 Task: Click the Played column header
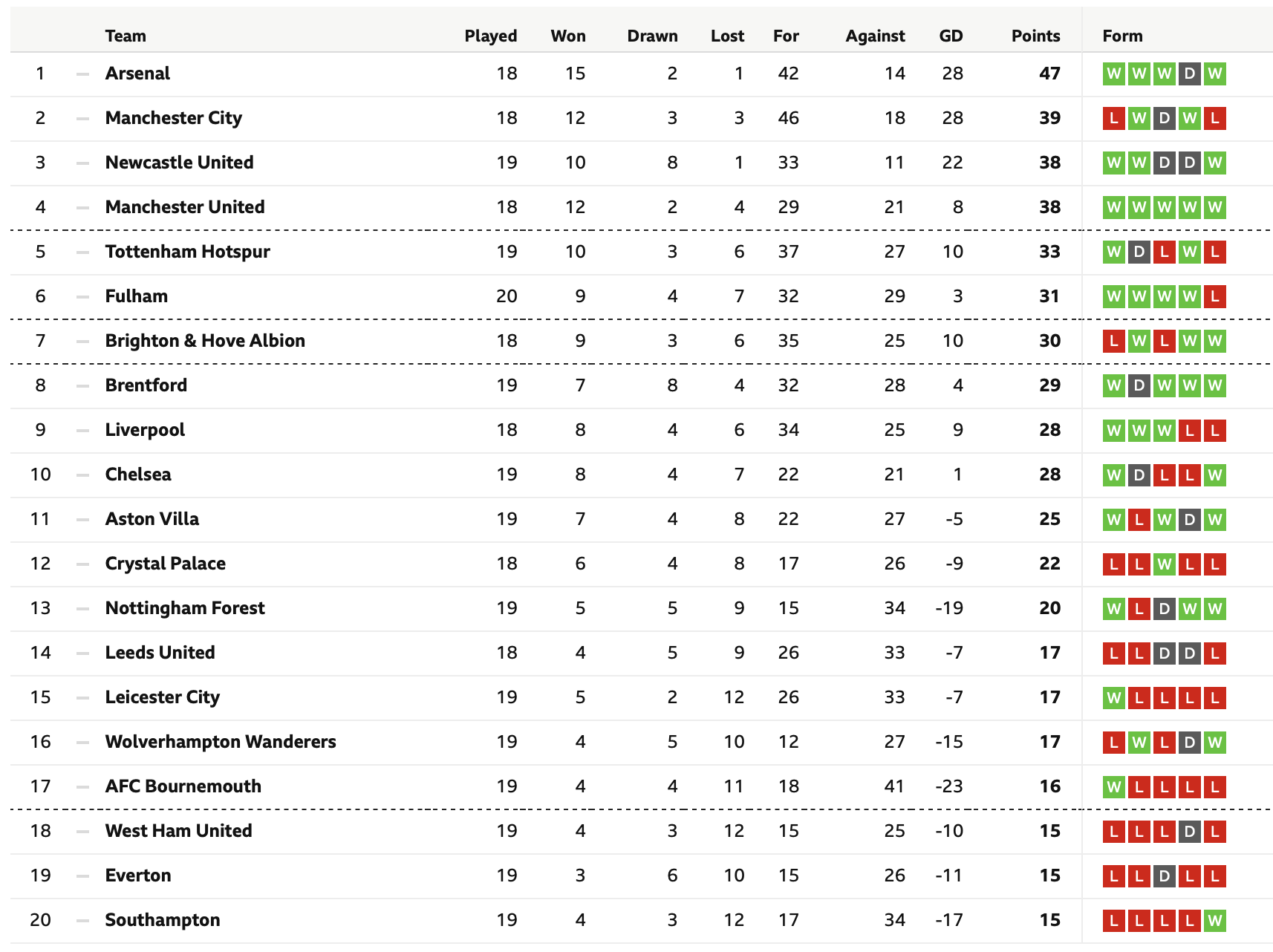[x=490, y=36]
